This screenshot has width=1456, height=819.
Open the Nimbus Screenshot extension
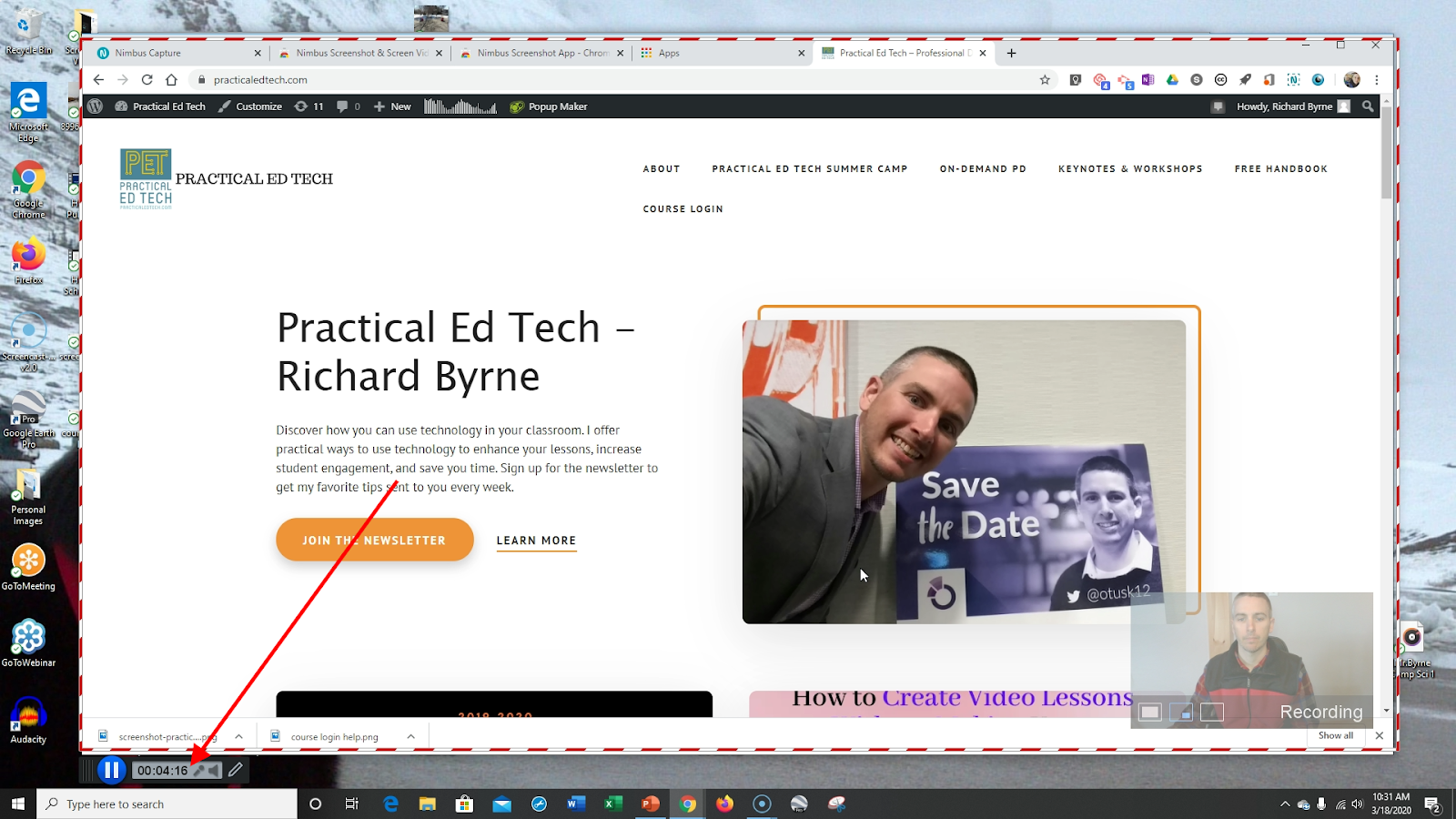pos(1293,80)
